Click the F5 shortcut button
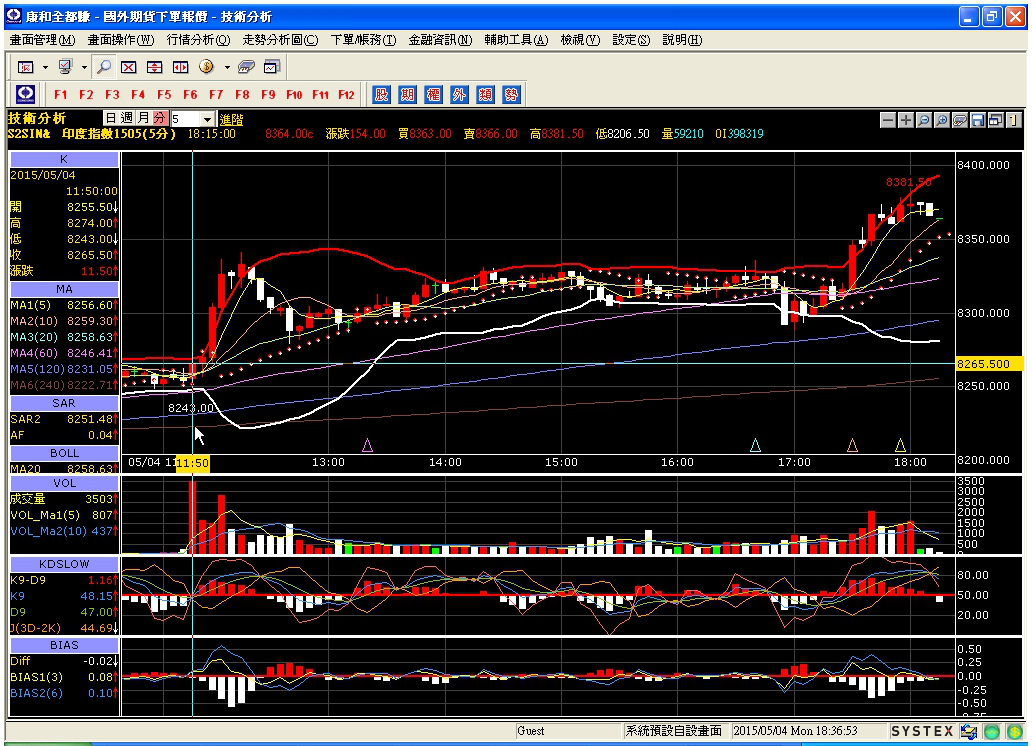Screen dimensions: 1032x746 pos(164,94)
